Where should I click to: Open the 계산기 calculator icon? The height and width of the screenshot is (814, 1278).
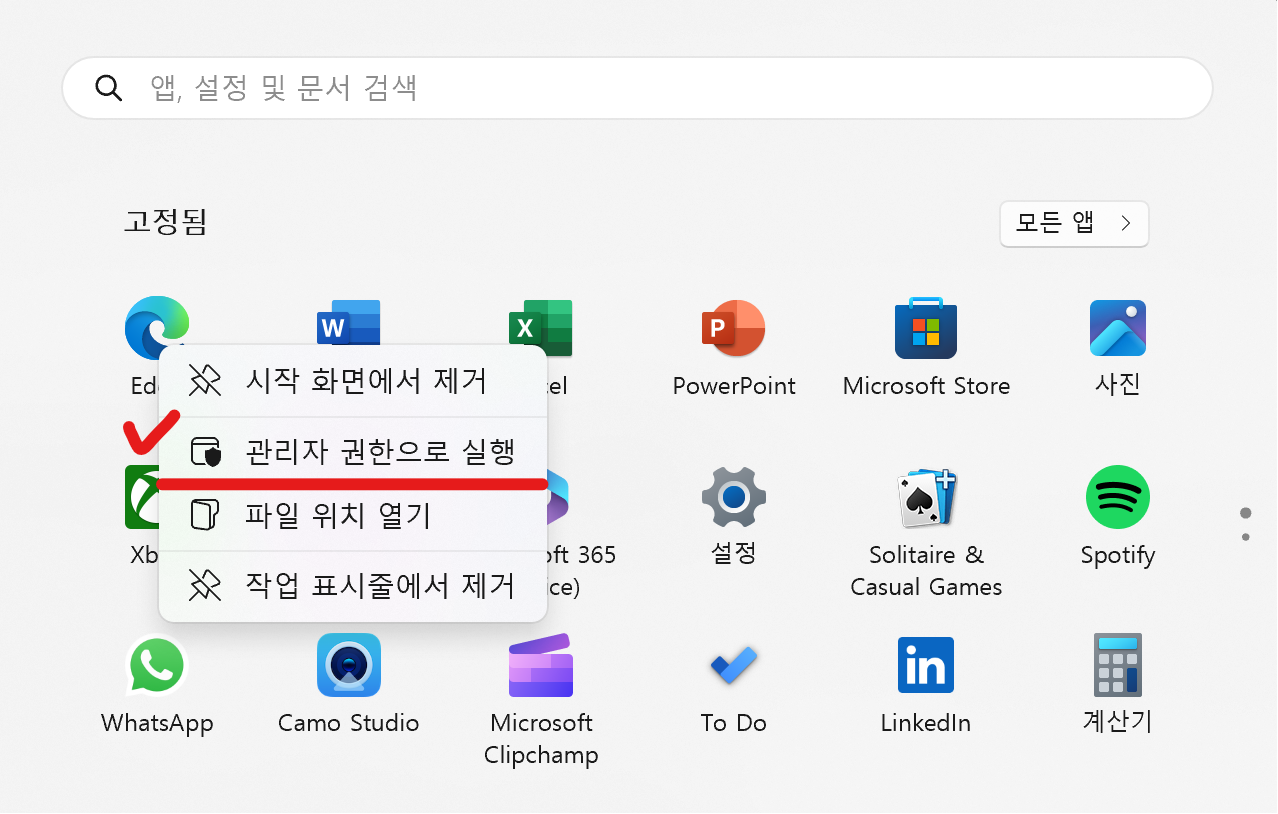coord(1118,665)
